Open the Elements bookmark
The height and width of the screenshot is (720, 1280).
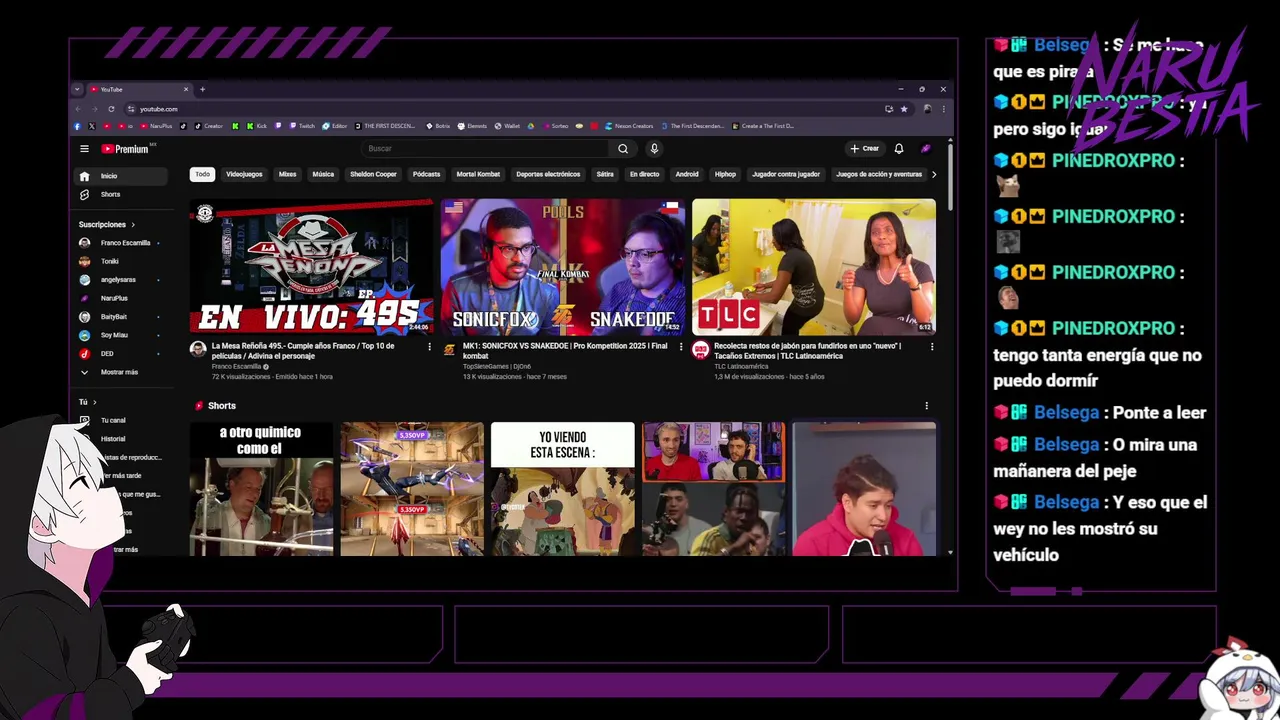click(x=472, y=126)
